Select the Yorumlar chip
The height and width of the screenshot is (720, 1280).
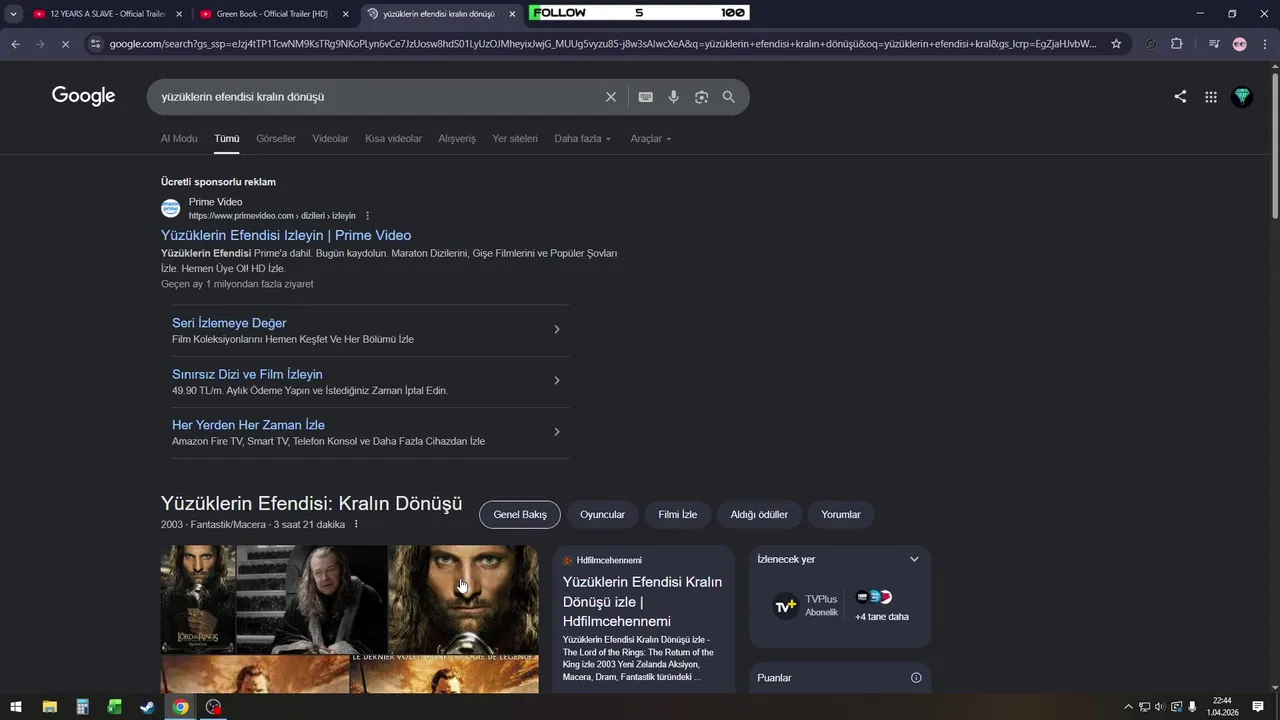click(841, 515)
